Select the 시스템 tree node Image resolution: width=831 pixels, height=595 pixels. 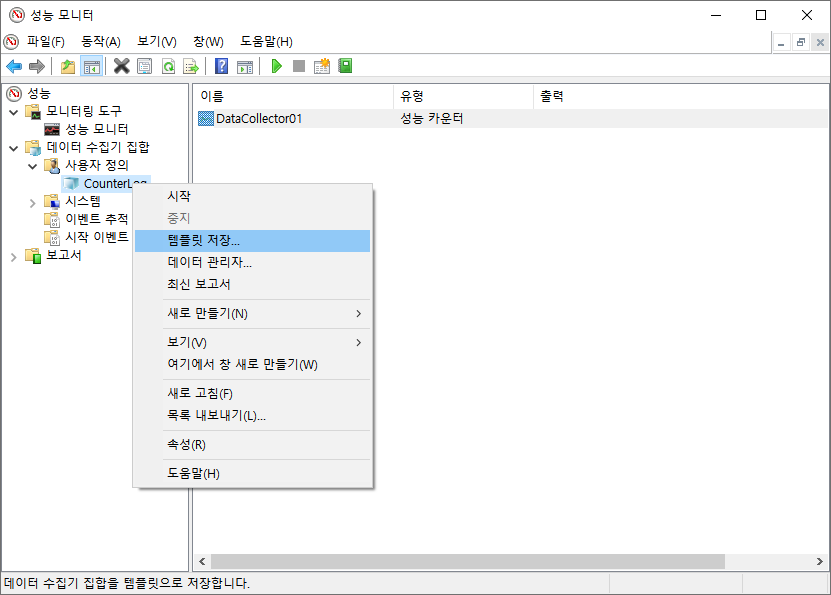click(83, 201)
